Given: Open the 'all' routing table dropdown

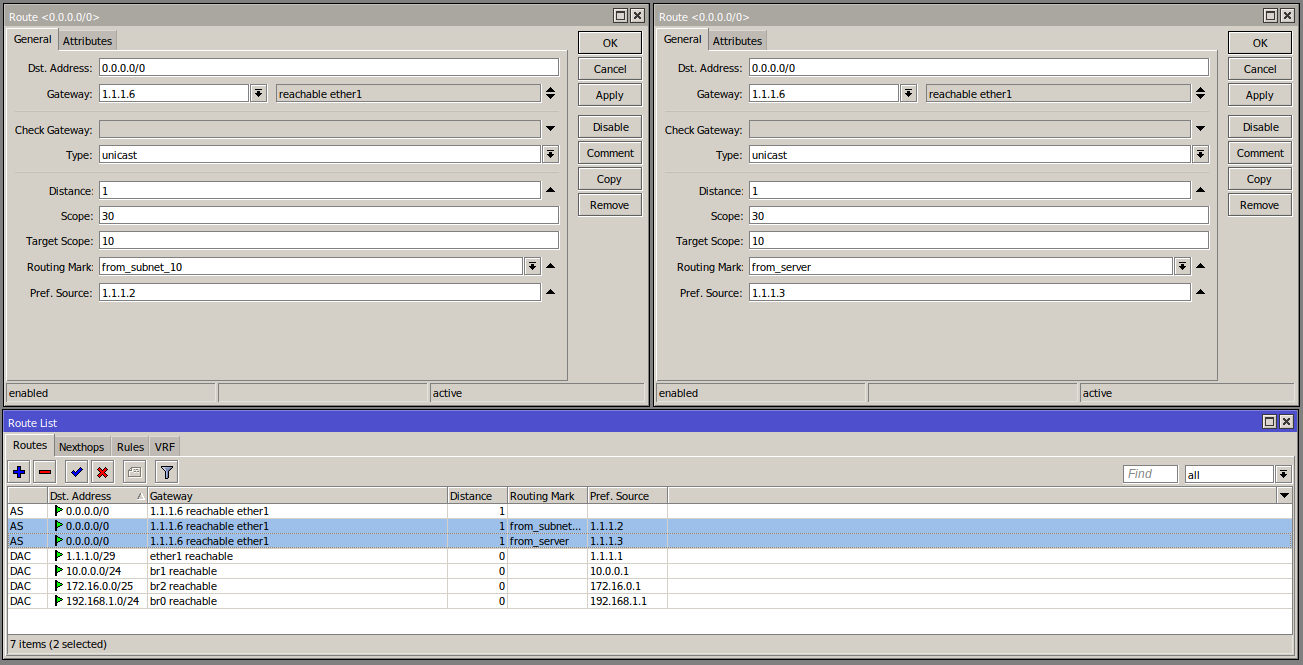Looking at the screenshot, I should pyautogui.click(x=1283, y=474).
